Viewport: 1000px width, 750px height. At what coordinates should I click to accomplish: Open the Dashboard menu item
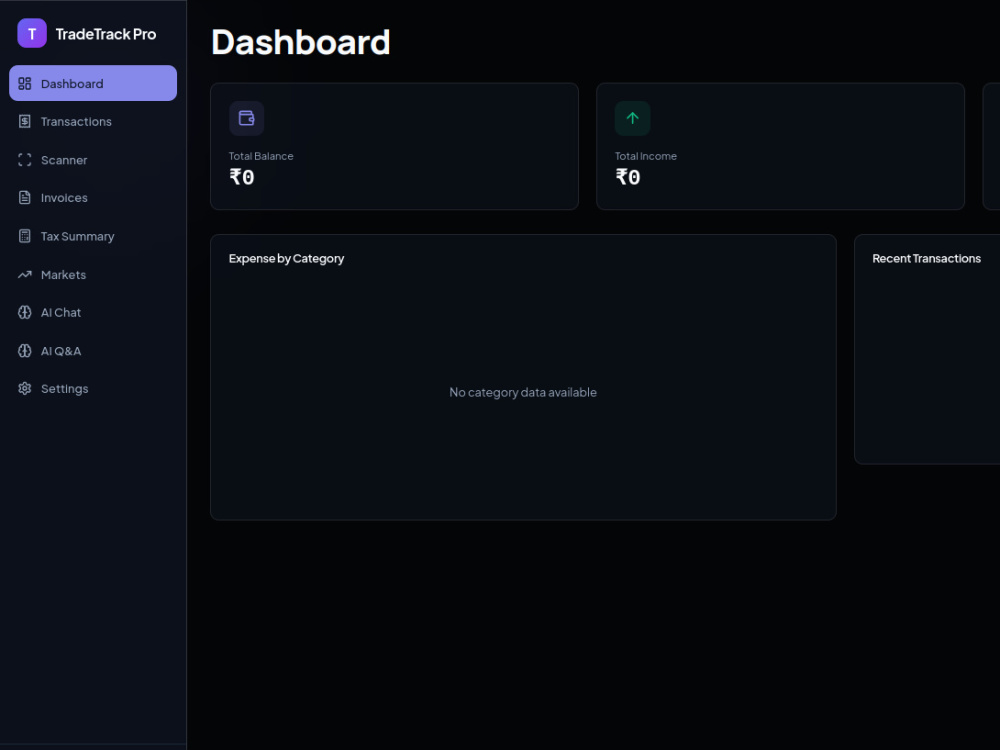(93, 83)
